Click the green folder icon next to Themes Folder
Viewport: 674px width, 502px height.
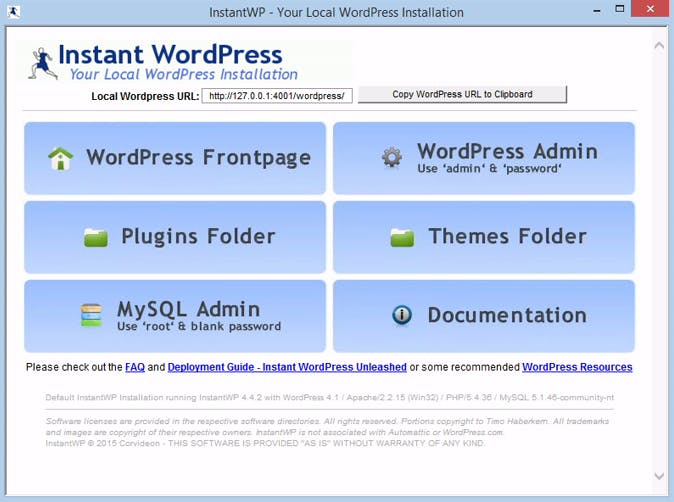coord(402,238)
